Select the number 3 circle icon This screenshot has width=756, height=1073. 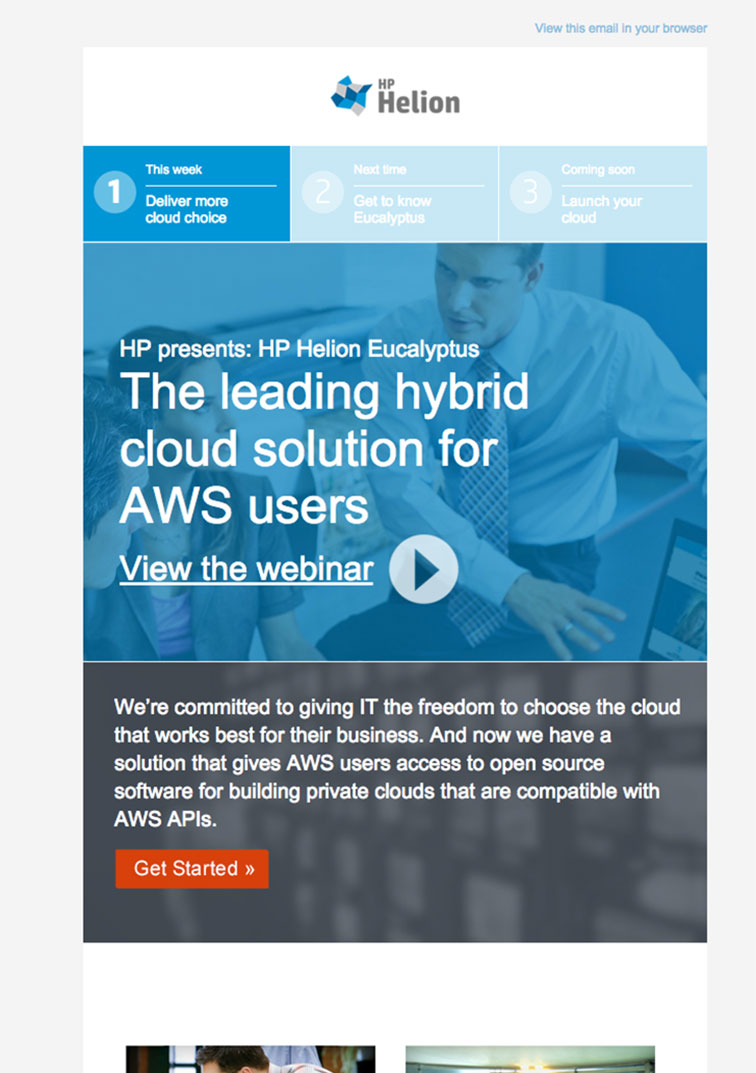(530, 192)
